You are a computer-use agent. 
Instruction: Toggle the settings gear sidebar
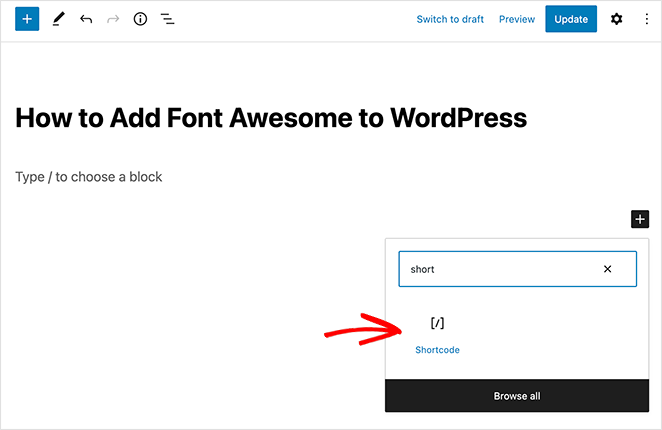[x=616, y=19]
